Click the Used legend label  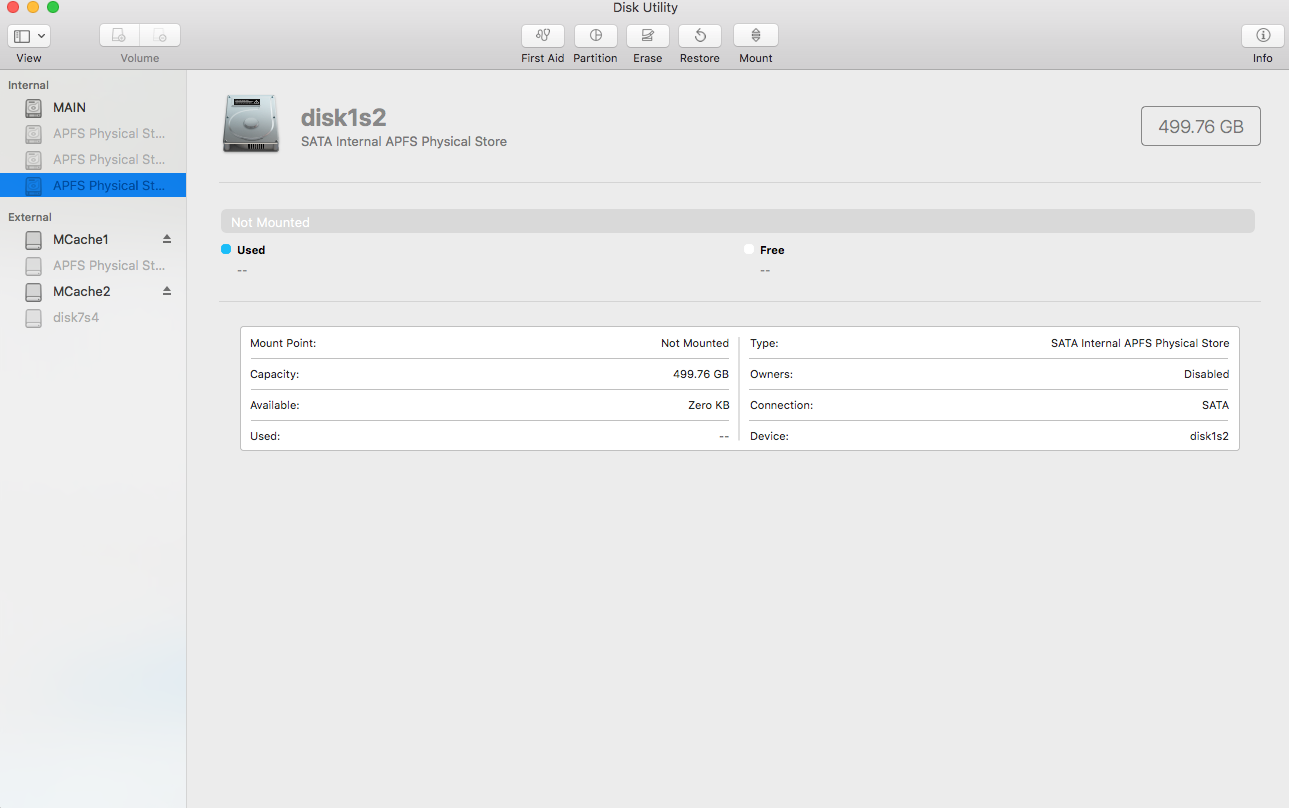tap(251, 250)
